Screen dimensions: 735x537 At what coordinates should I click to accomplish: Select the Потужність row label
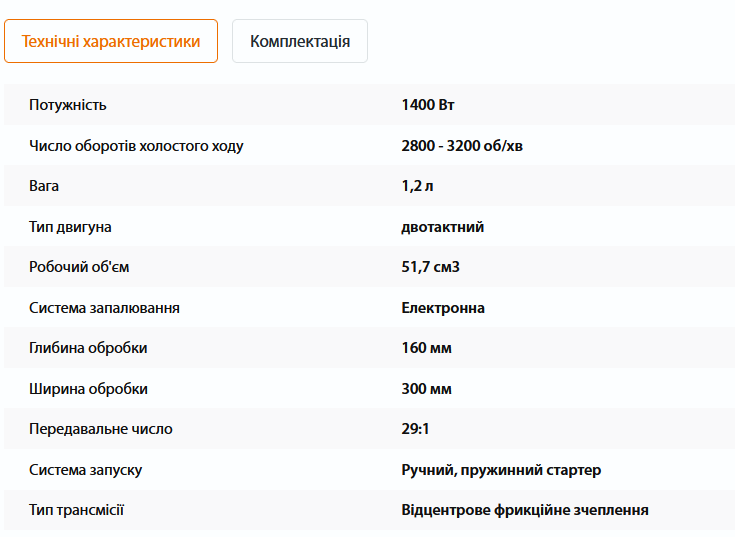click(x=68, y=105)
